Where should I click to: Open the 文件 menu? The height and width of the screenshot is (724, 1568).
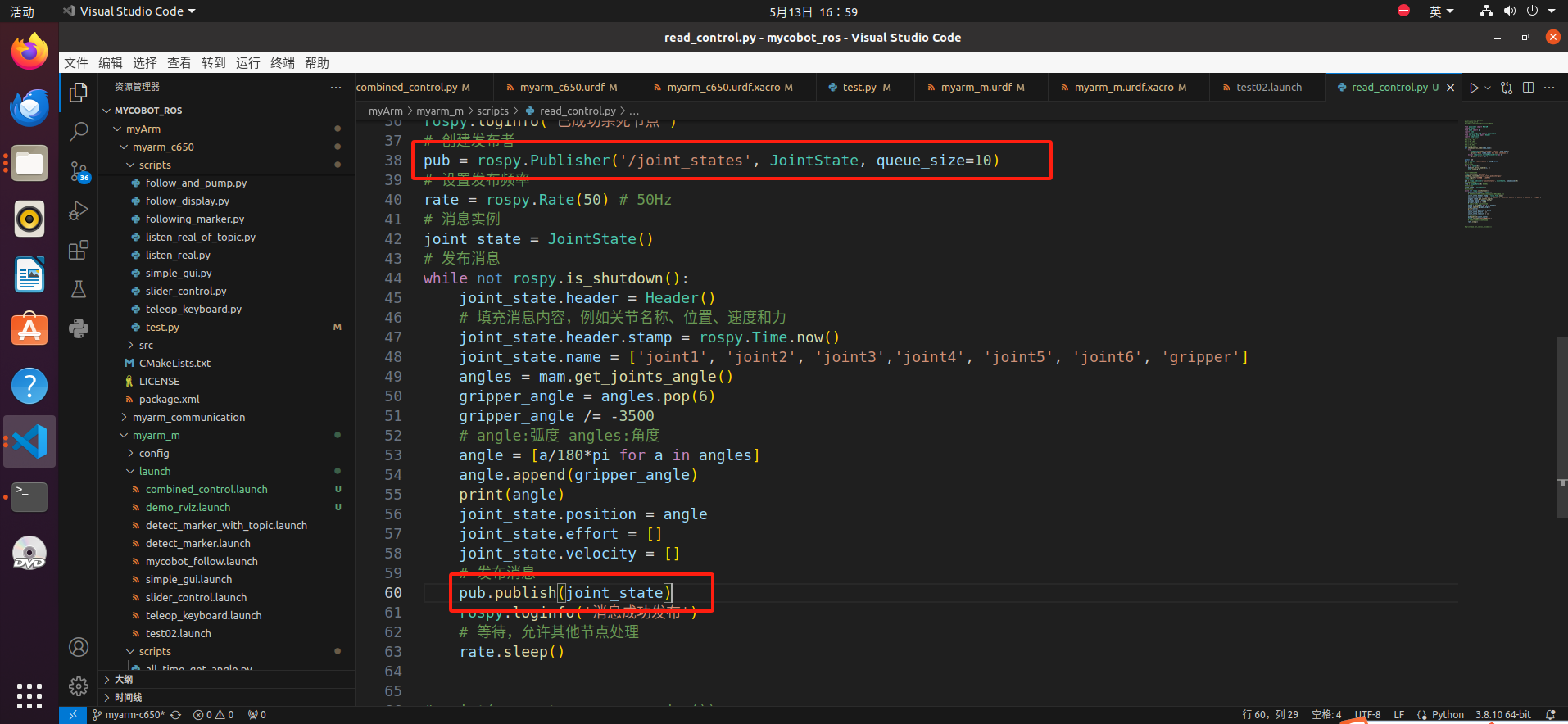[x=76, y=63]
